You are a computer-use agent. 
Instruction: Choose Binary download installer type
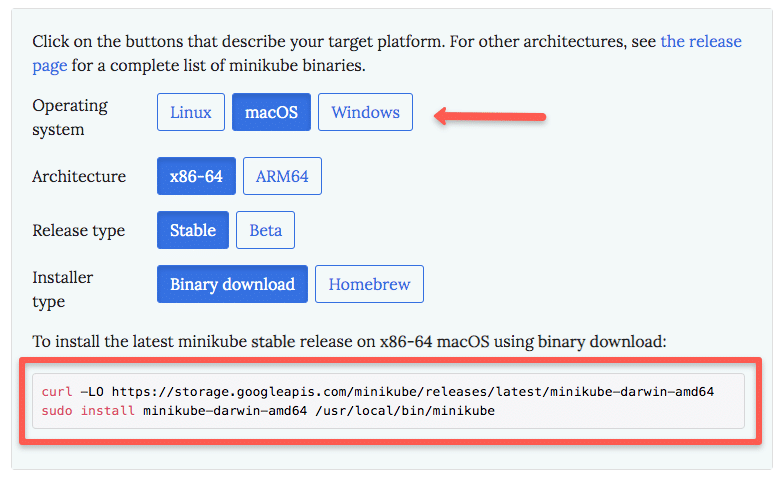232,284
